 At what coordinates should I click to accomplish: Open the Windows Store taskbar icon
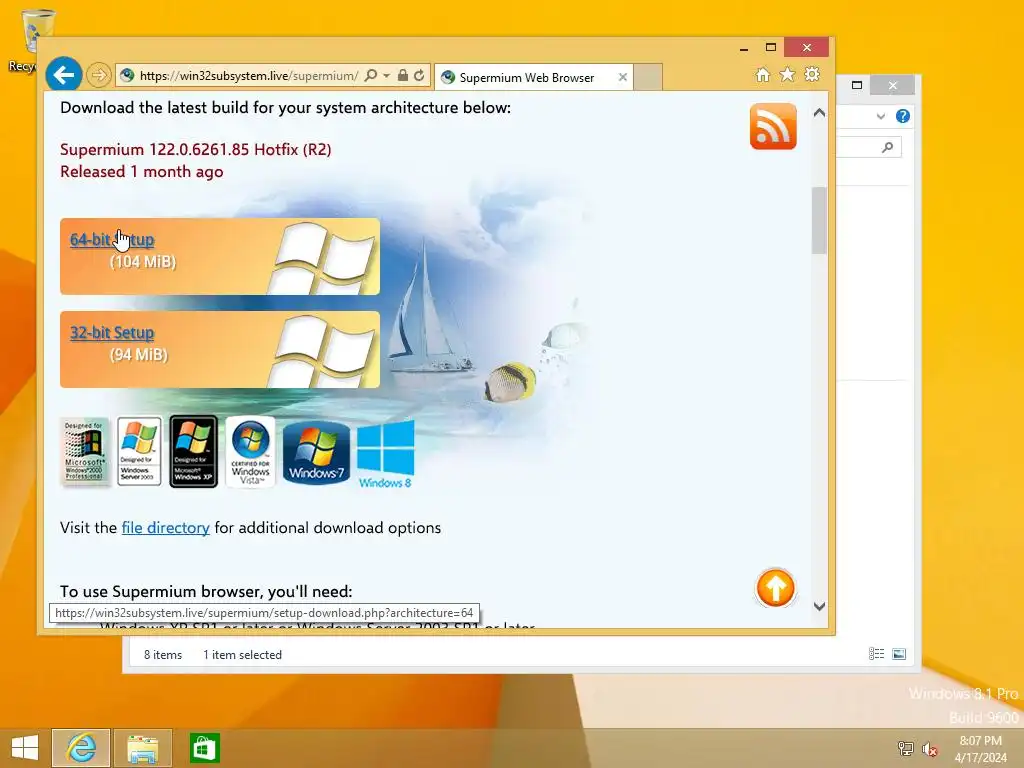[204, 748]
